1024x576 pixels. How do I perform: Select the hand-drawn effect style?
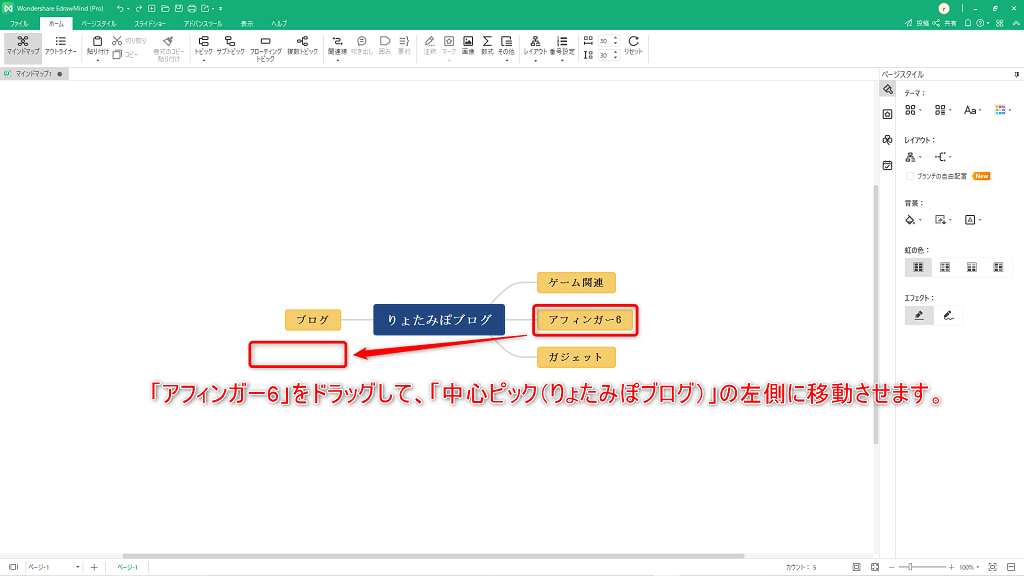(x=948, y=315)
